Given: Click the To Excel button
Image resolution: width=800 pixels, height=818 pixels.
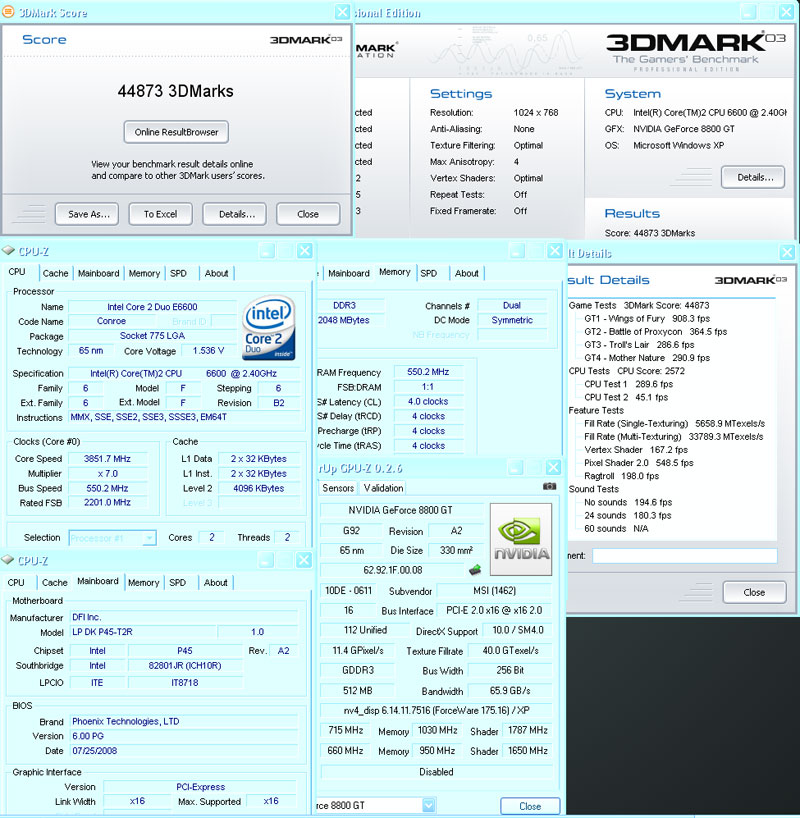Looking at the screenshot, I should (161, 214).
